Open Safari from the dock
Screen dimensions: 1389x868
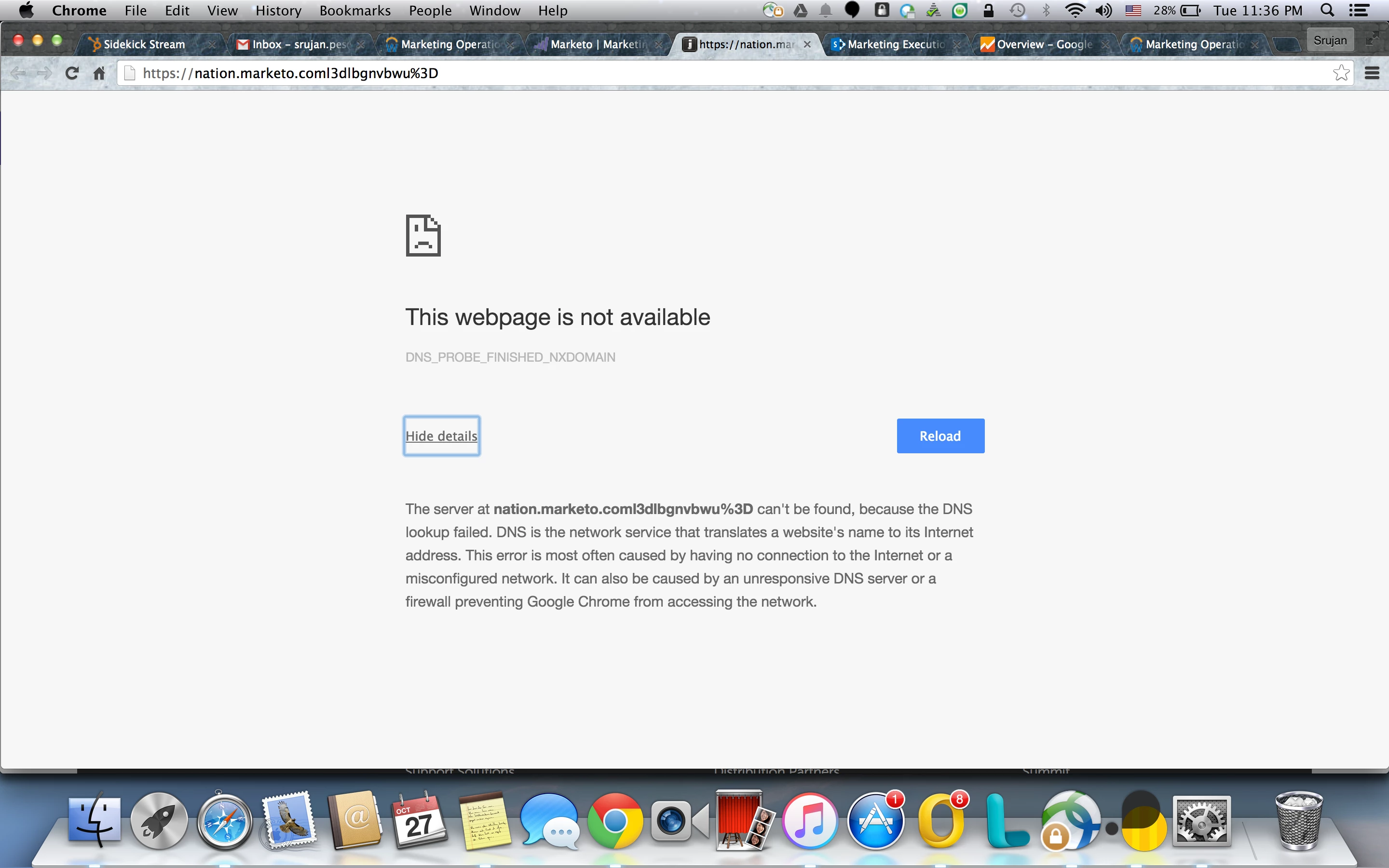224,821
